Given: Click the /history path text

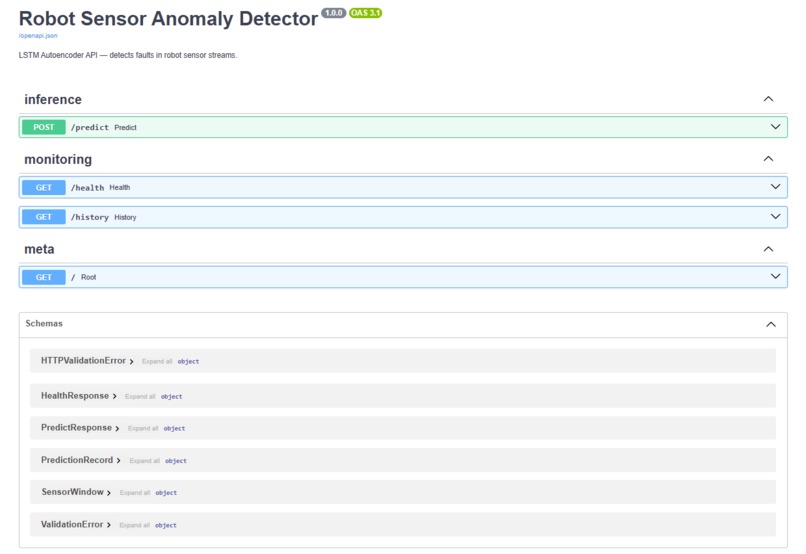Looking at the screenshot, I should tap(89, 217).
